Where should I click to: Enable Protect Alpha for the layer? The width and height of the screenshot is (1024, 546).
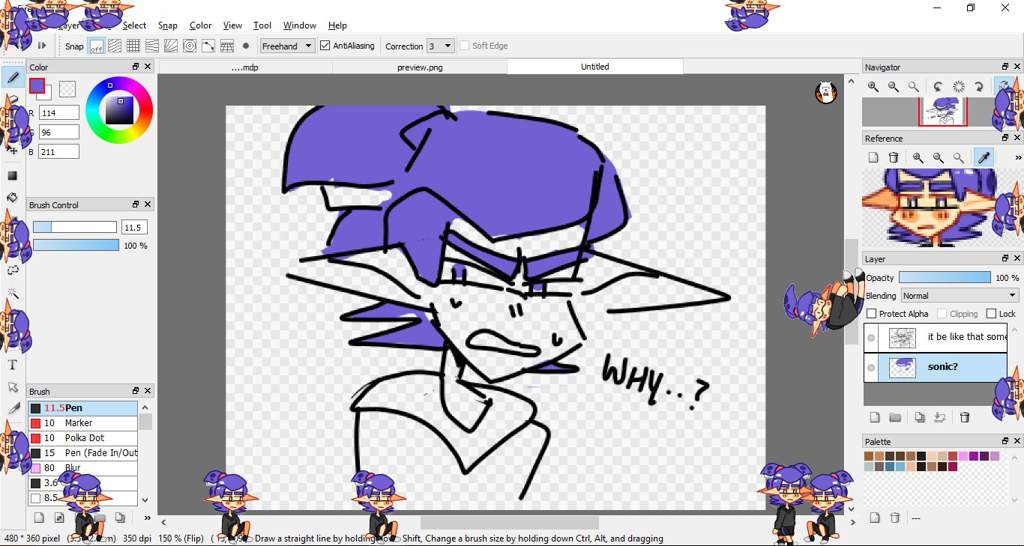point(871,313)
